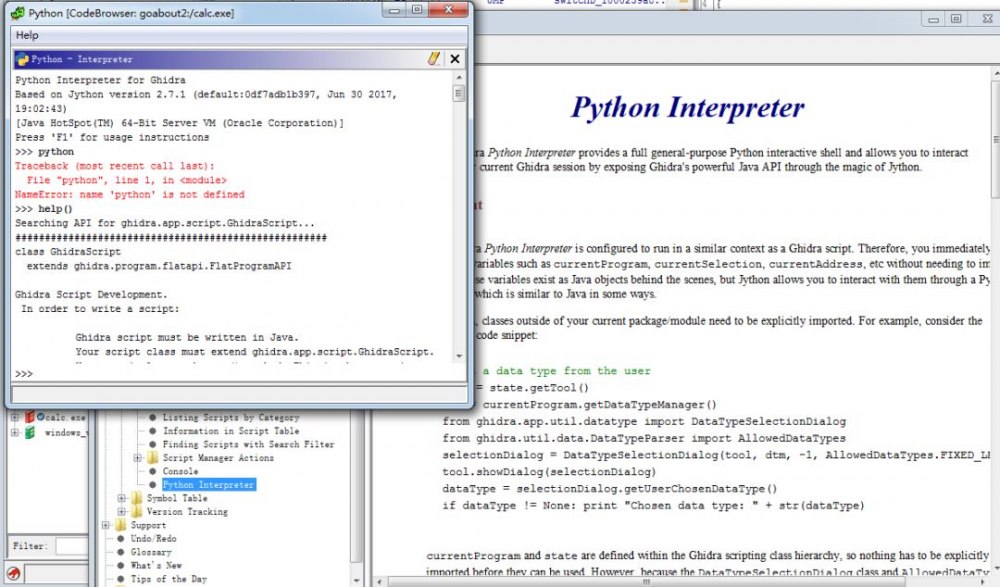Image resolution: width=1000 pixels, height=587 pixels.
Task: Open the Help menu
Action: (27, 35)
